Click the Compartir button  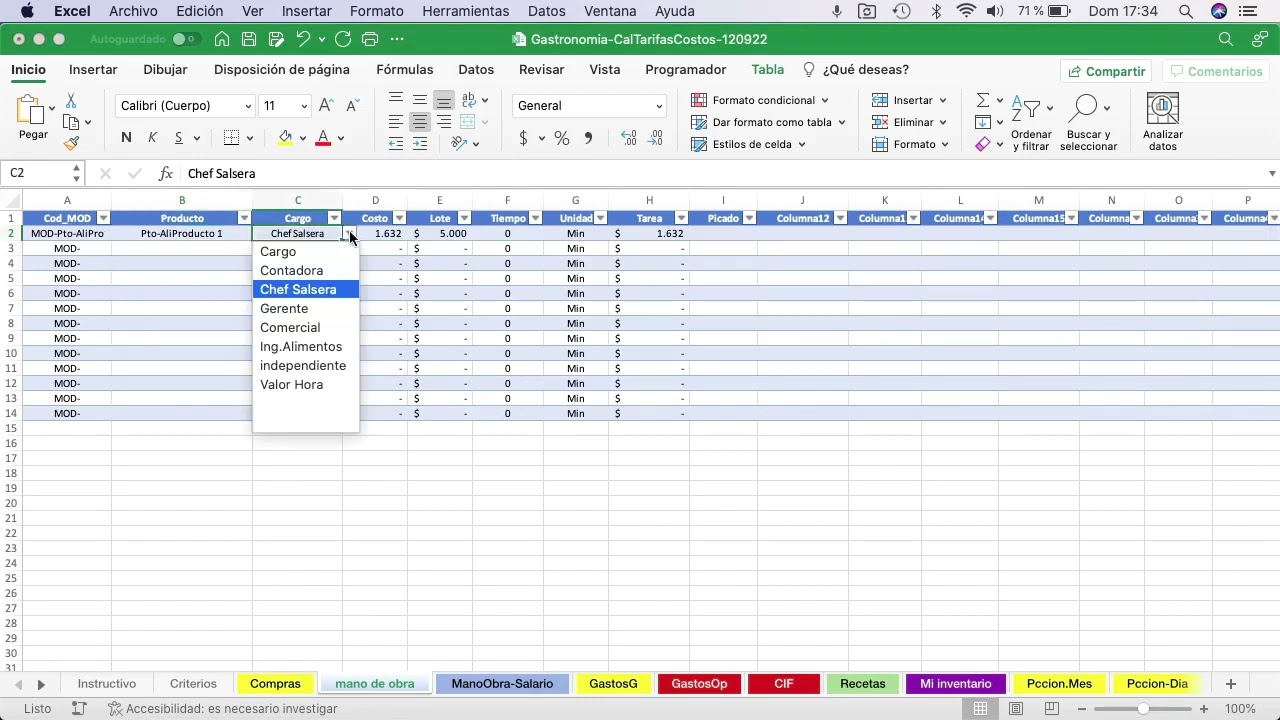pos(1106,71)
